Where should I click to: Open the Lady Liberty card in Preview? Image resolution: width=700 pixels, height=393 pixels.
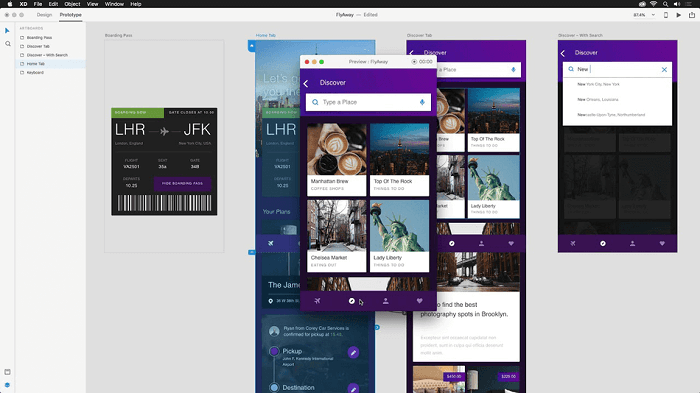coord(400,236)
